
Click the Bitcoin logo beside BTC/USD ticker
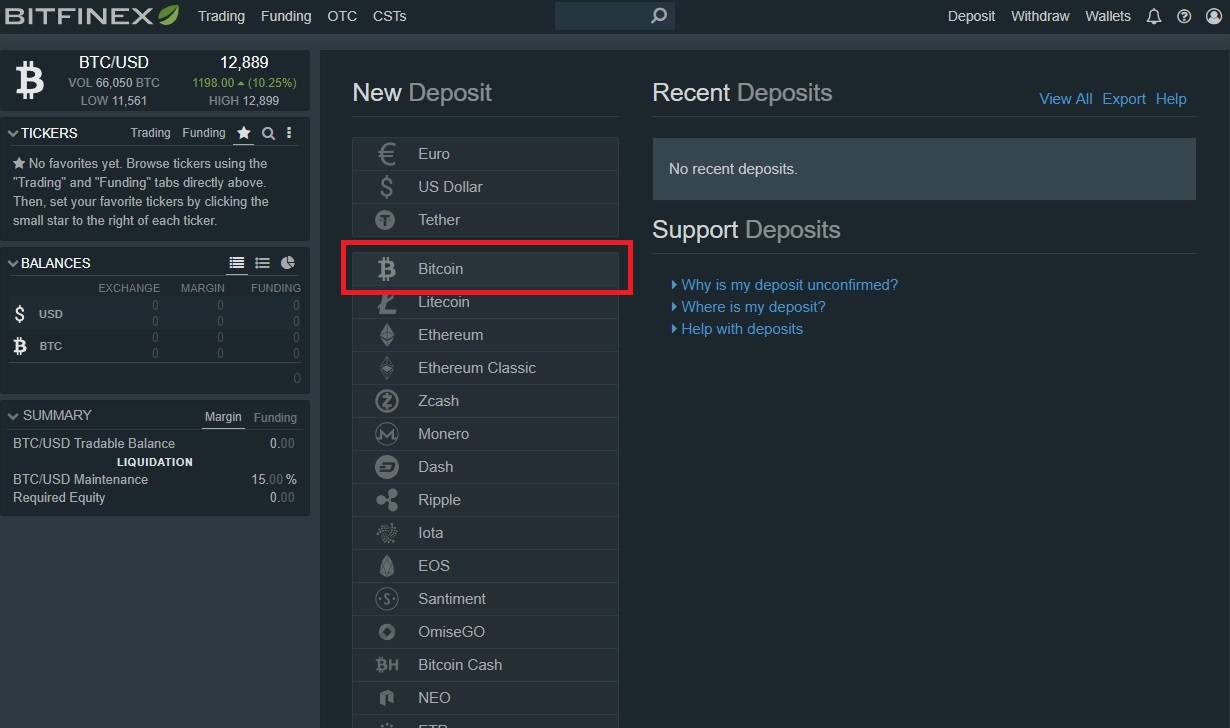point(30,80)
